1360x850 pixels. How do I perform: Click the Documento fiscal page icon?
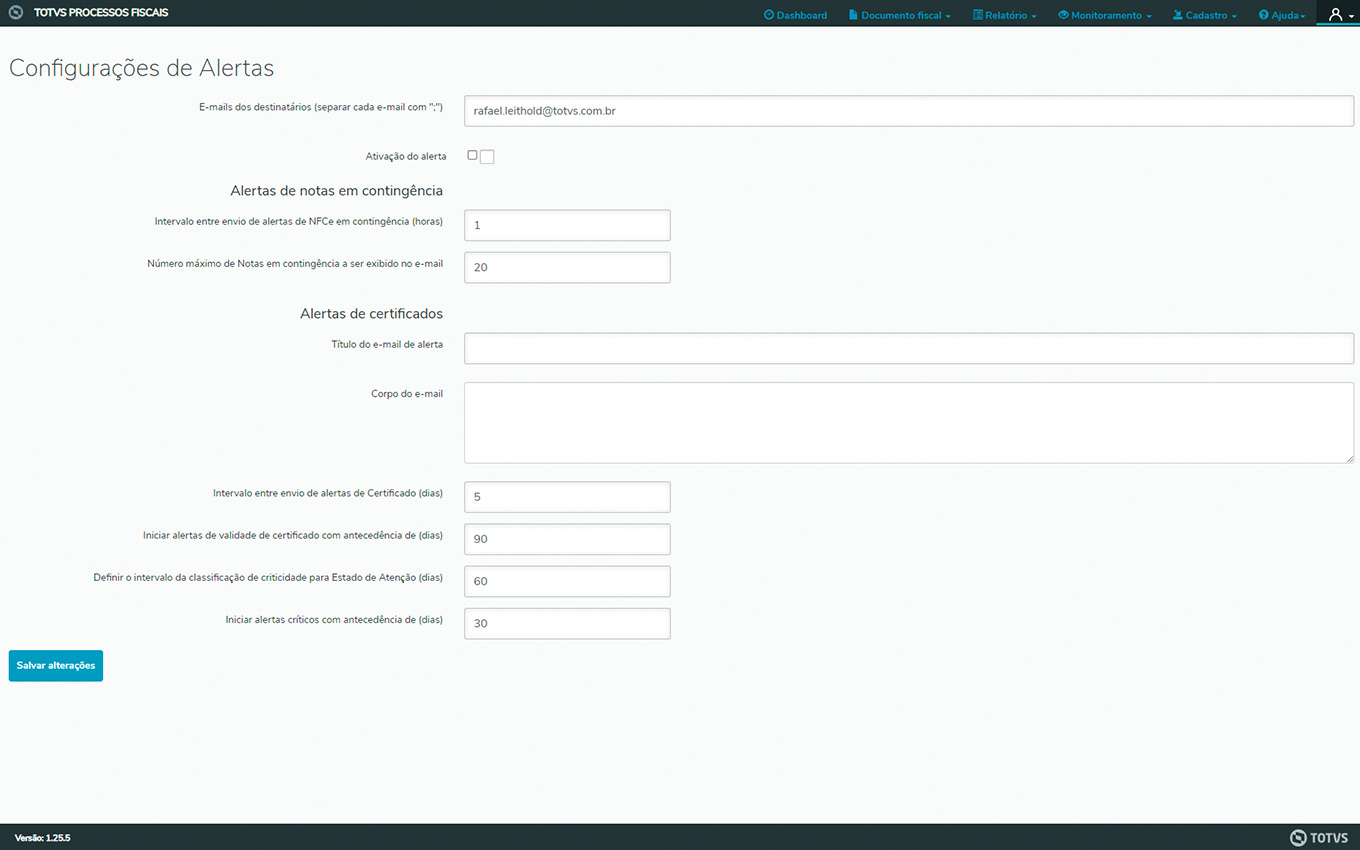(853, 15)
